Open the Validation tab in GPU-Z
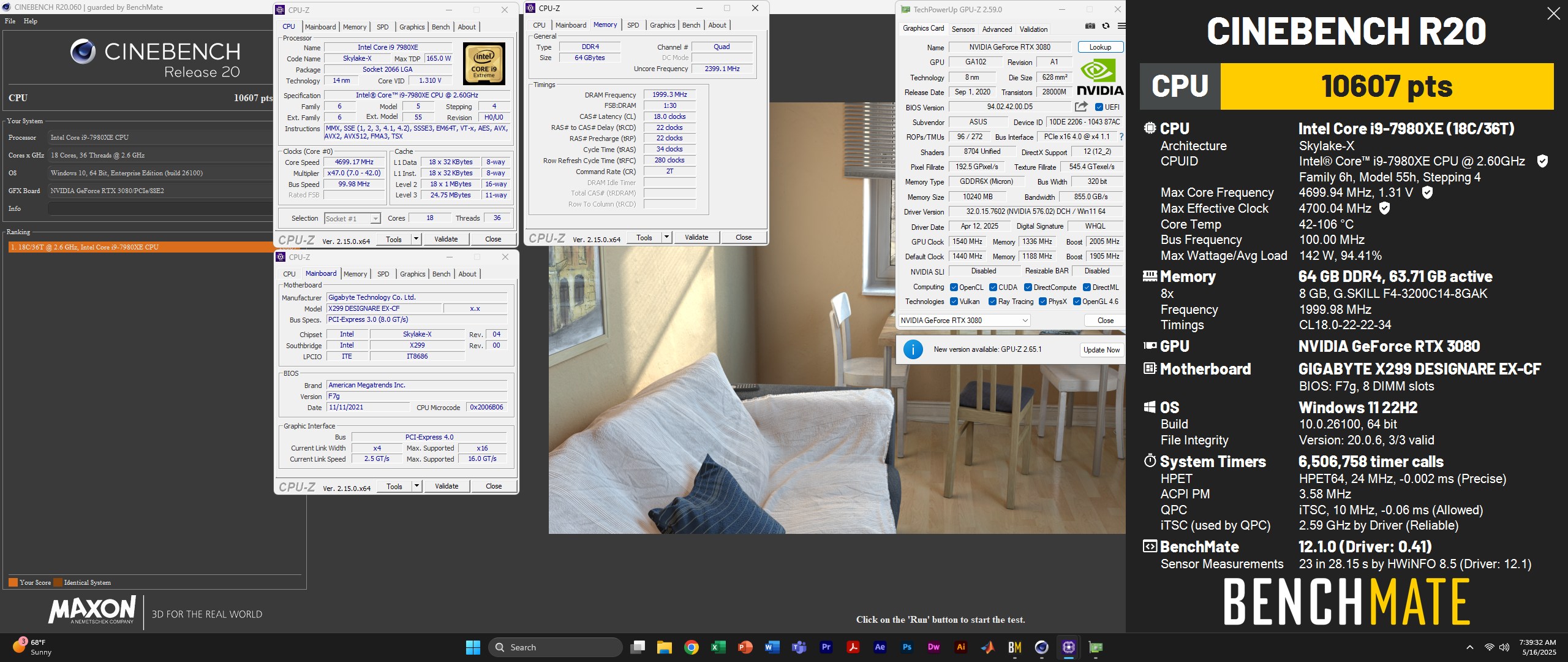Screen dimensions: 1568x662 tap(1033, 29)
